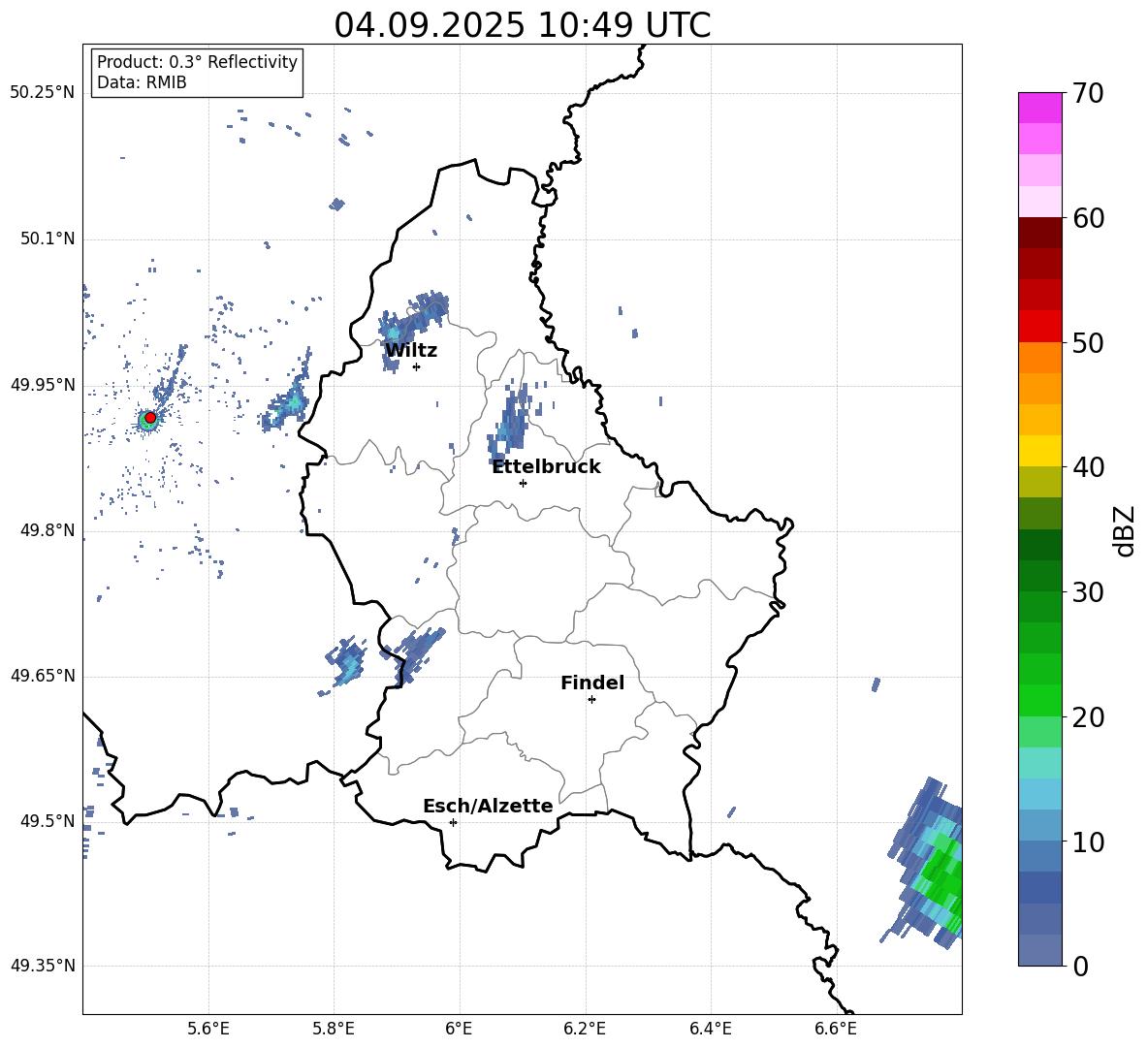The width and height of the screenshot is (1148, 1048).
Task: Pick the yellow swatch above 40 dBZ
Action: [1039, 451]
